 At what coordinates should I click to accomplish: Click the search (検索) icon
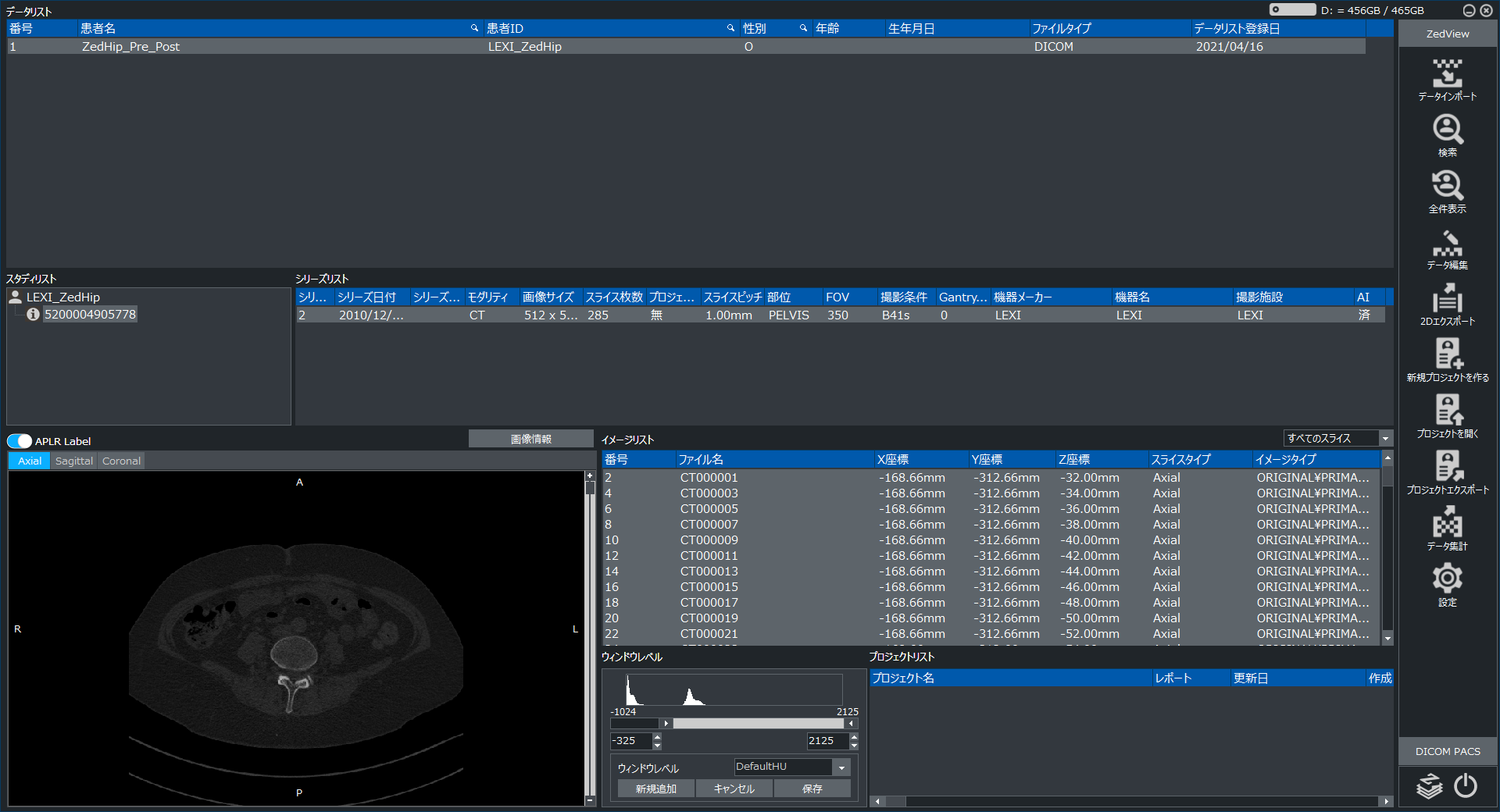tap(1447, 136)
